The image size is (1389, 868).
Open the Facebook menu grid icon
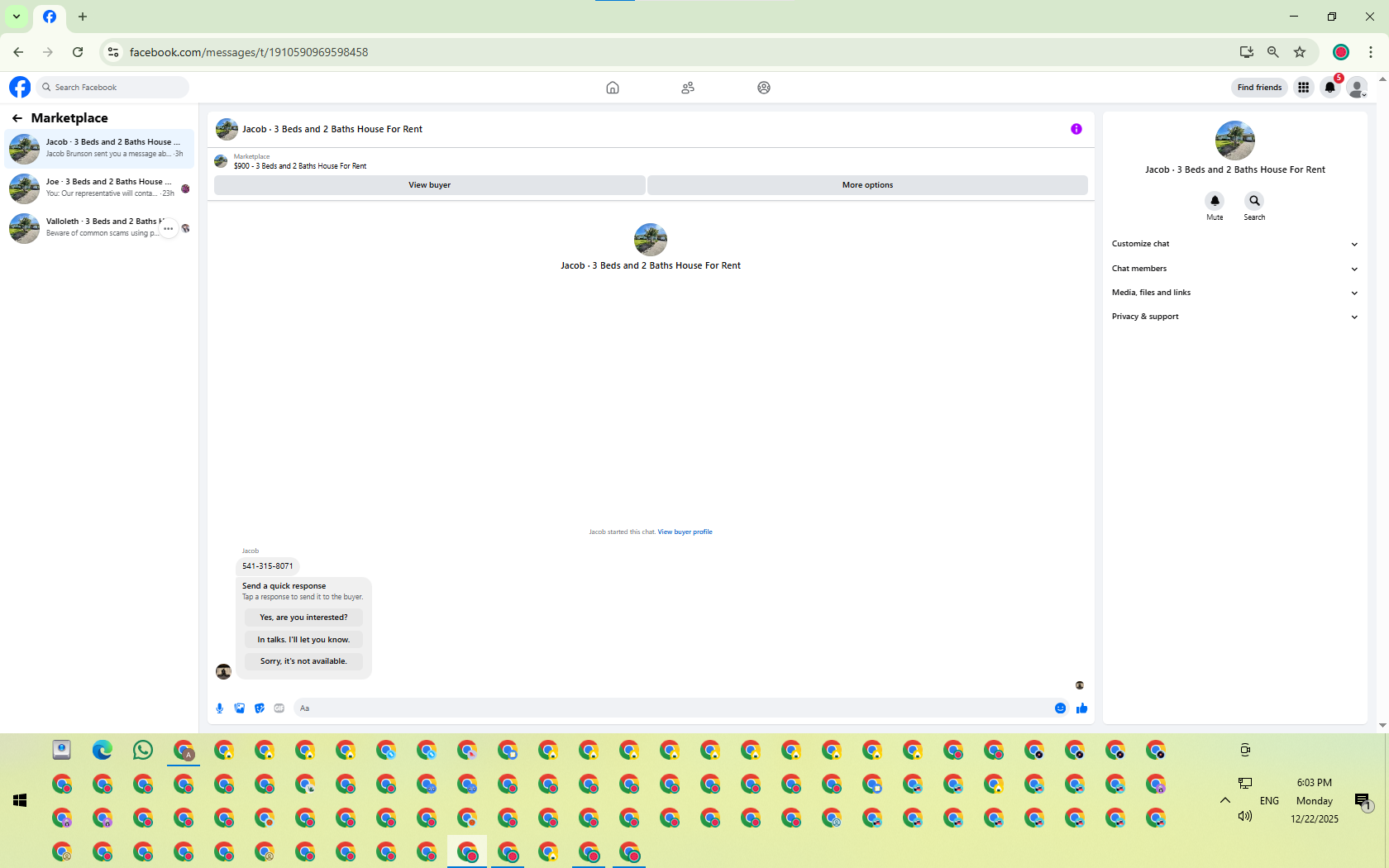point(1304,87)
